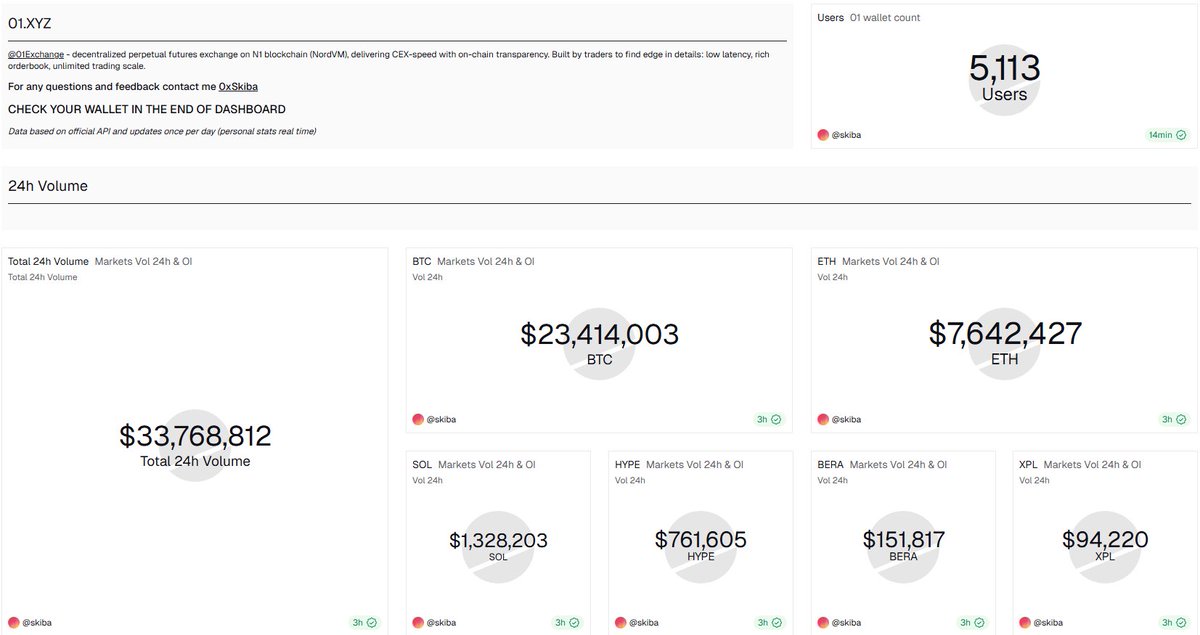Image resolution: width=1200 pixels, height=635 pixels.
Task: Click skiba avatar icon on BERA card
Action: tap(823, 622)
